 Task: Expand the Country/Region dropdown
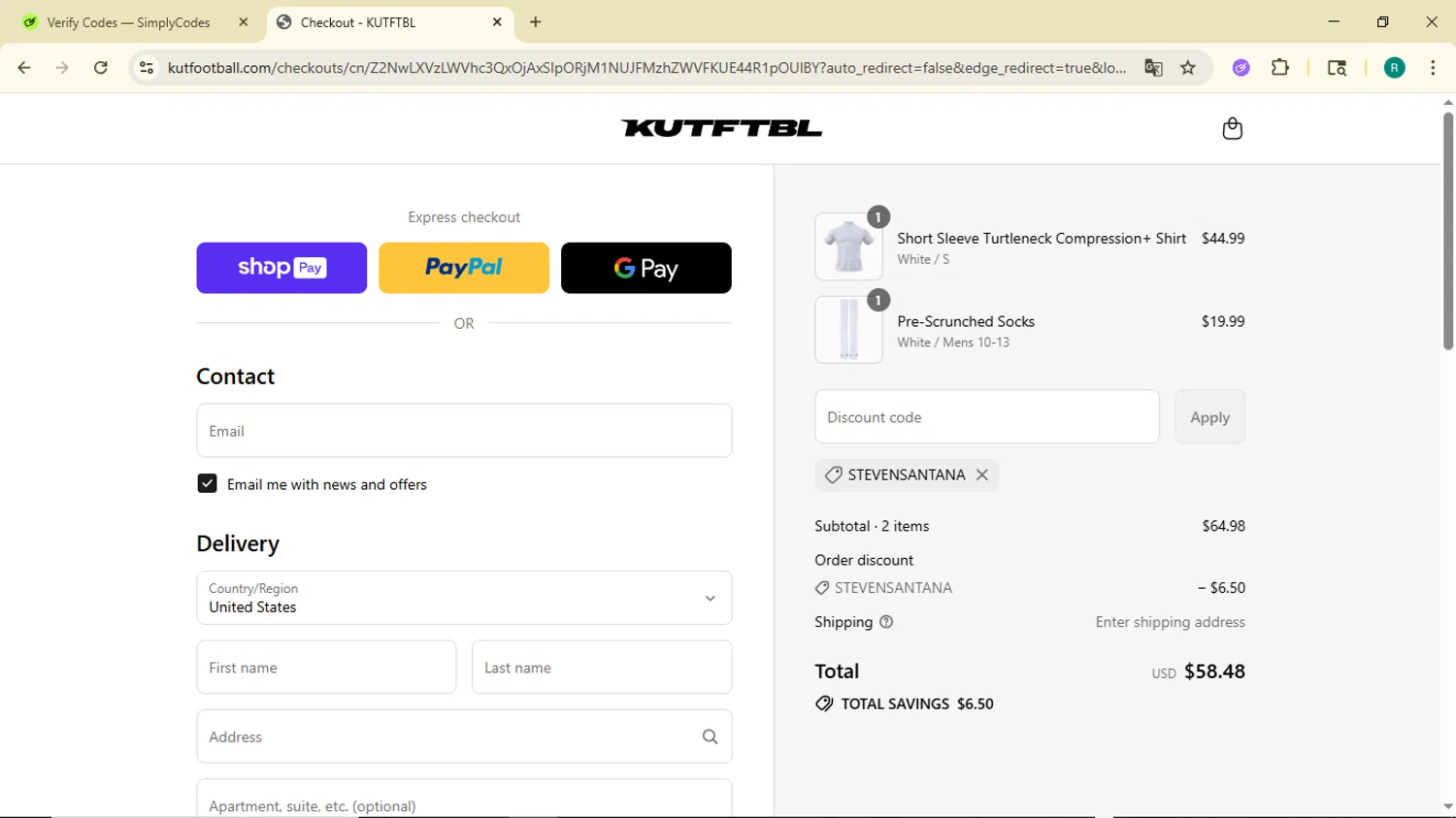point(464,598)
